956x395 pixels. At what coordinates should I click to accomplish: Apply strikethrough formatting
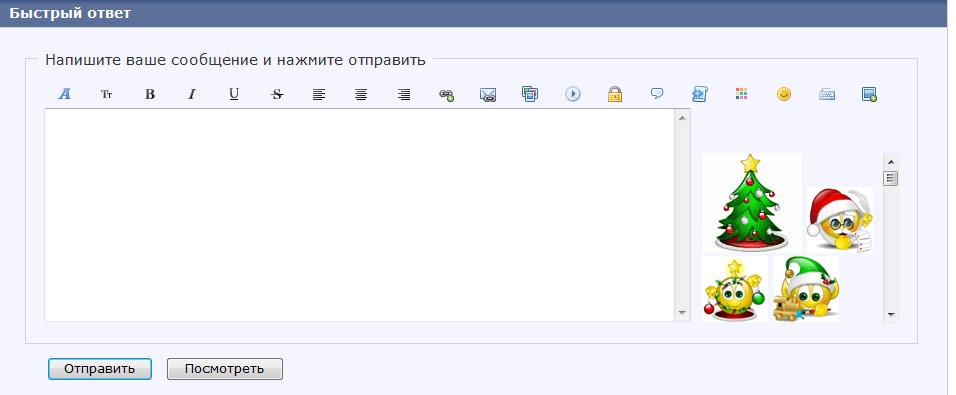pyautogui.click(x=277, y=94)
